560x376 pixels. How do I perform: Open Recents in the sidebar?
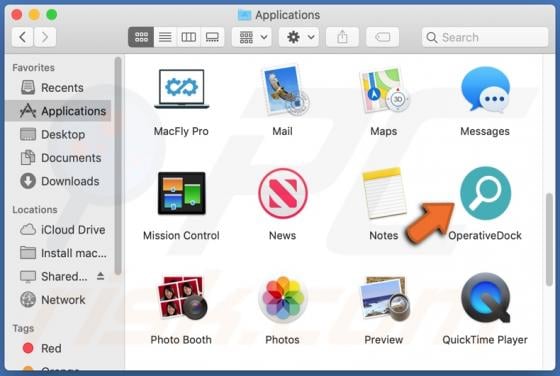click(x=58, y=88)
